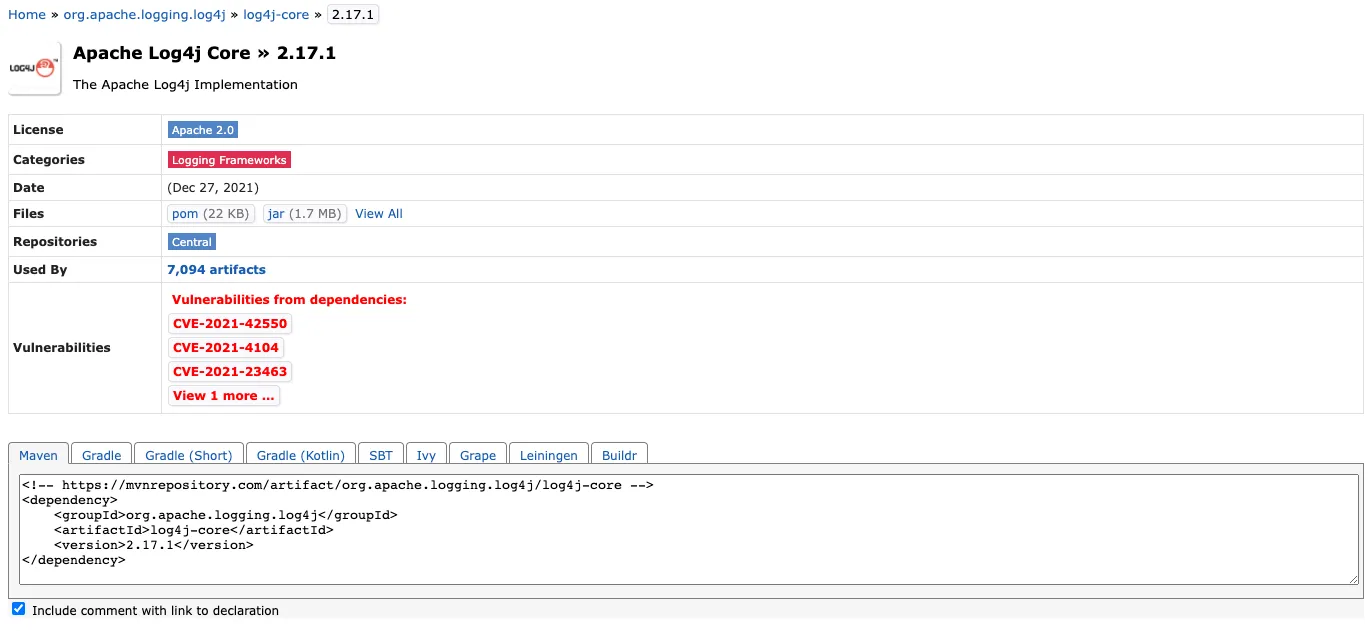The width and height of the screenshot is (1369, 631).
Task: Open CVE-2021-4104 vulnerability details
Action: click(x=226, y=348)
